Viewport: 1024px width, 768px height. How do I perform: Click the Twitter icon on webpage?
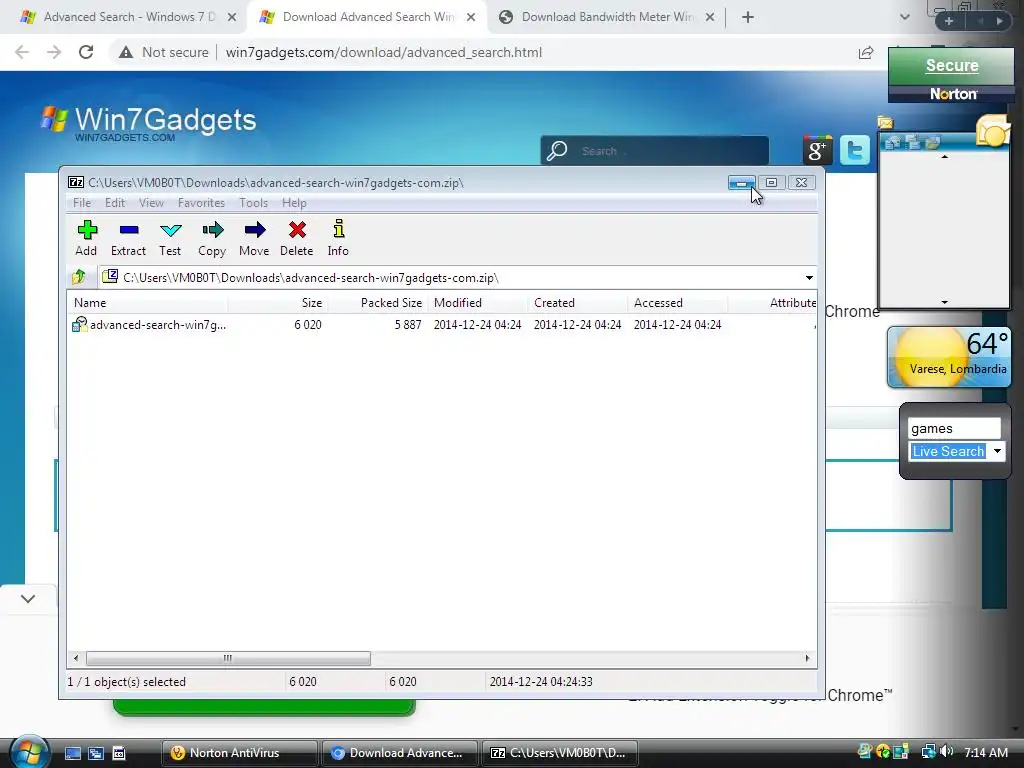[854, 150]
